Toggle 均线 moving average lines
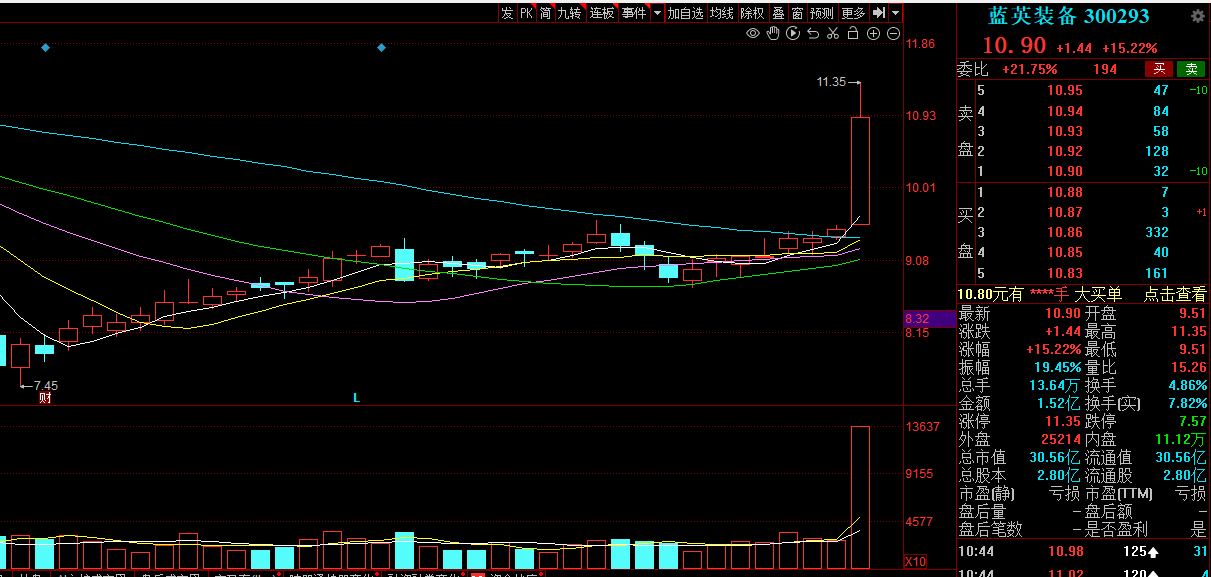This screenshot has height=577, width=1211. pyautogui.click(x=722, y=13)
